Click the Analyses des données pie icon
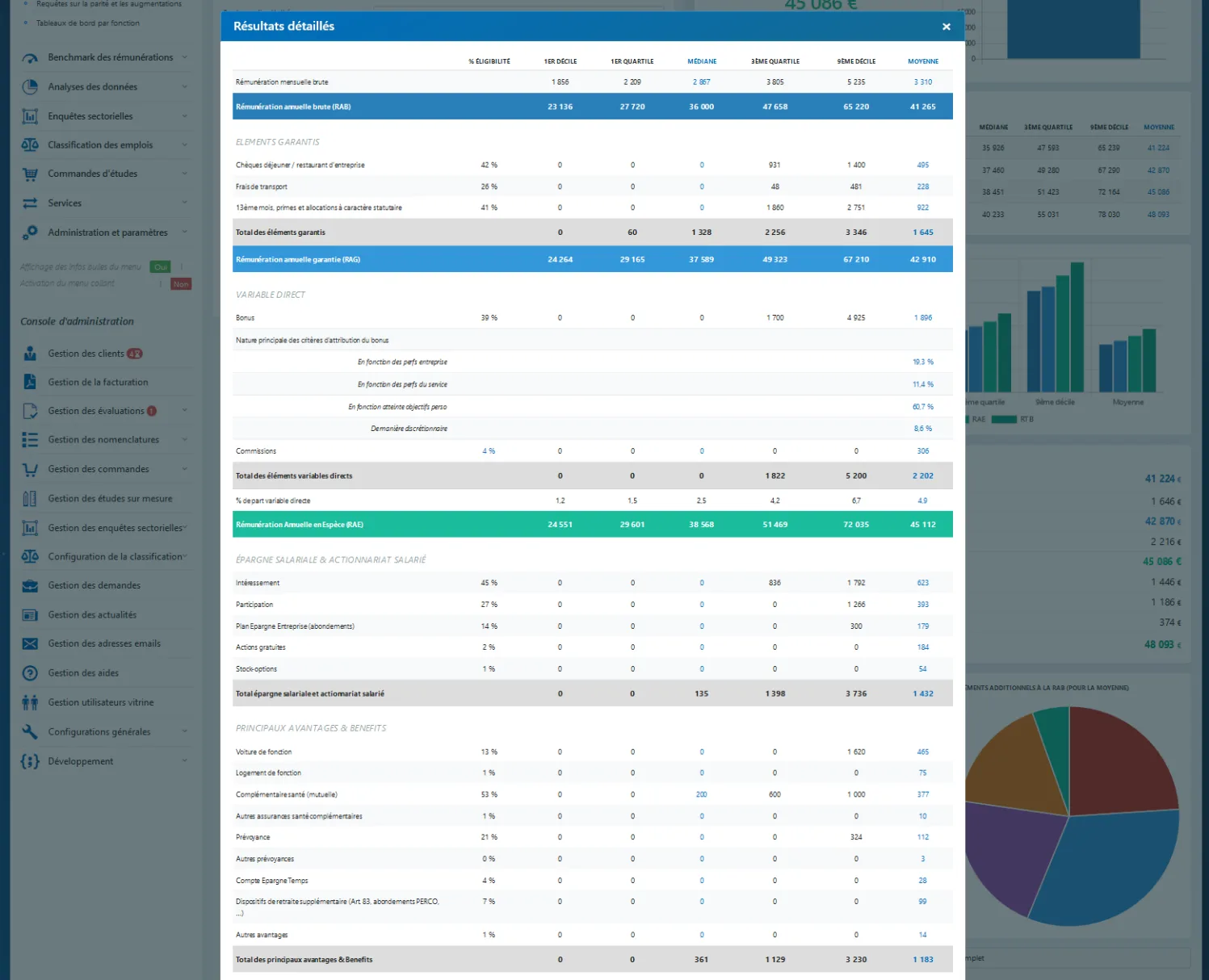This screenshot has width=1209, height=980. [x=30, y=87]
